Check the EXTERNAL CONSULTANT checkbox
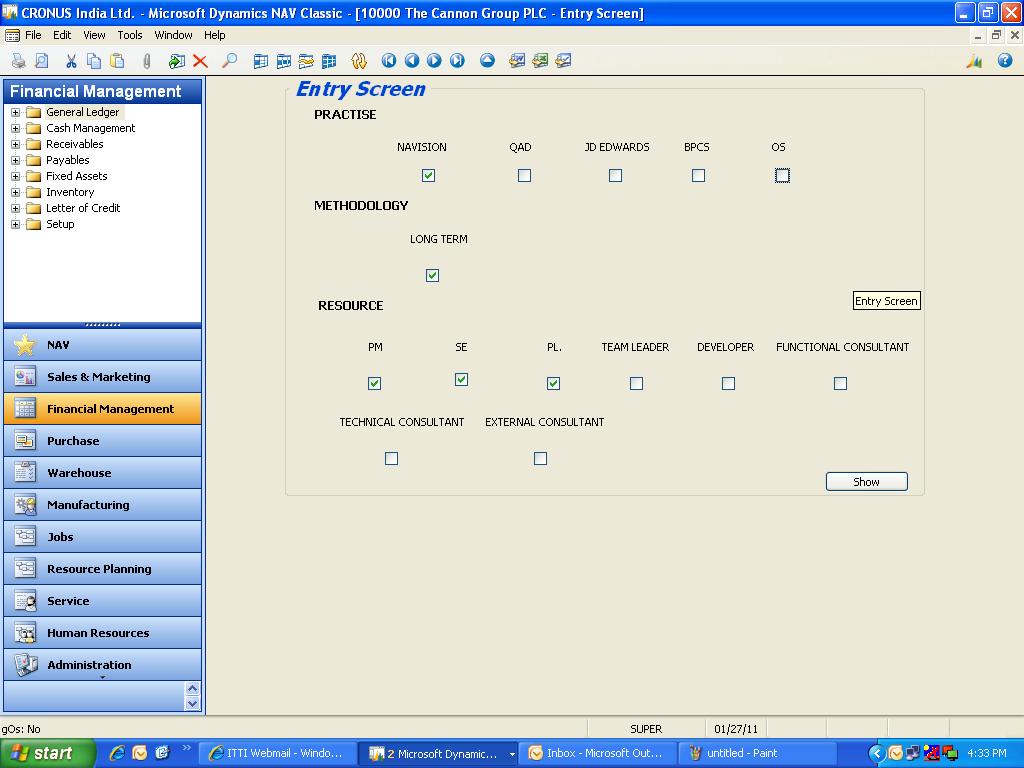Image resolution: width=1024 pixels, height=768 pixels. point(540,458)
